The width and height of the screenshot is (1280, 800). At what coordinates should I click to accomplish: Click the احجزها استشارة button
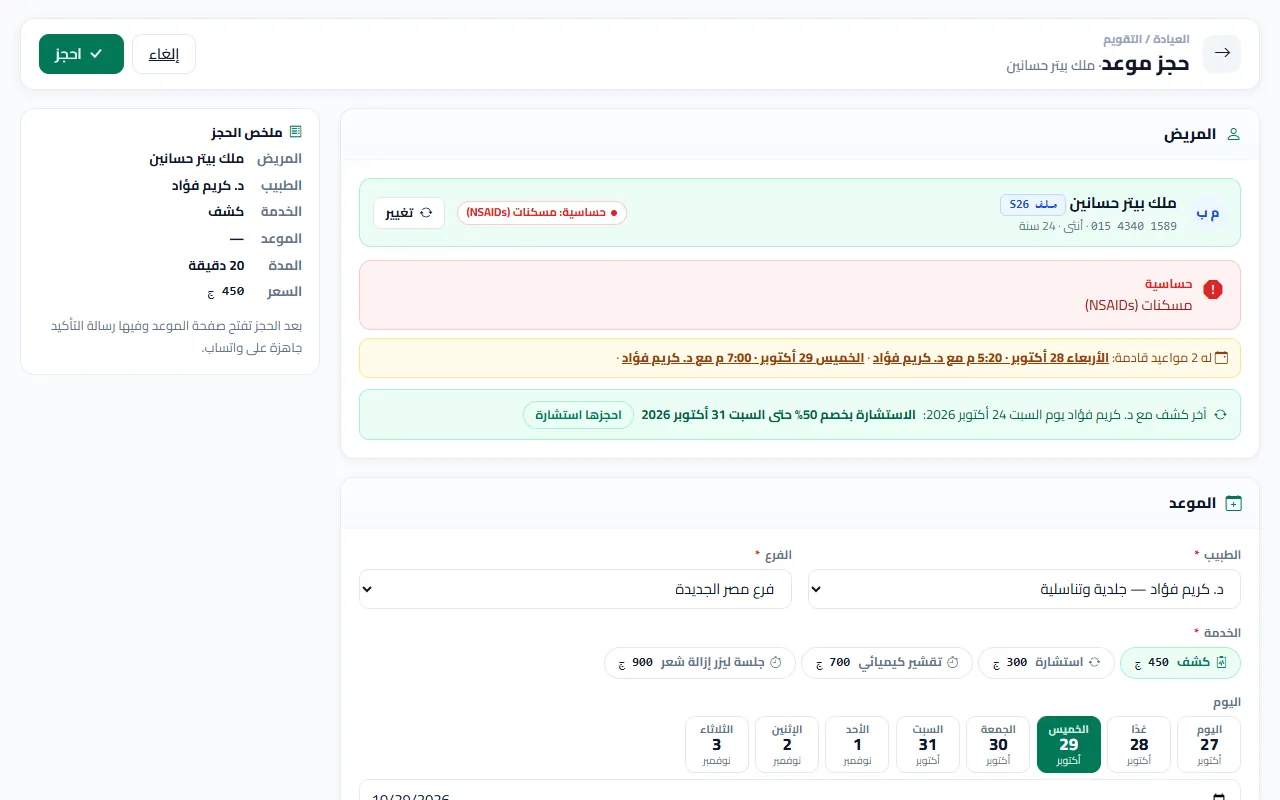578,415
